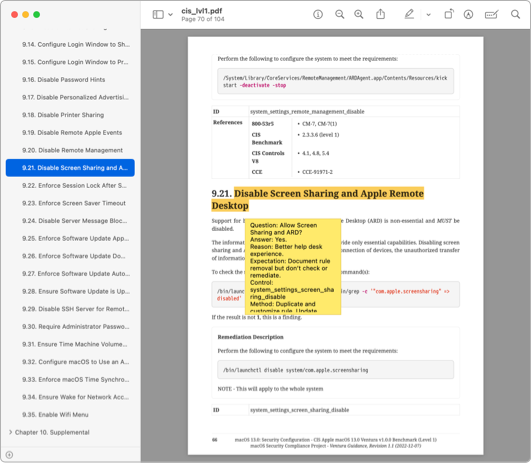This screenshot has height=464, width=531.
Task: Click the yellow sticky note annotation
Action: (293, 266)
